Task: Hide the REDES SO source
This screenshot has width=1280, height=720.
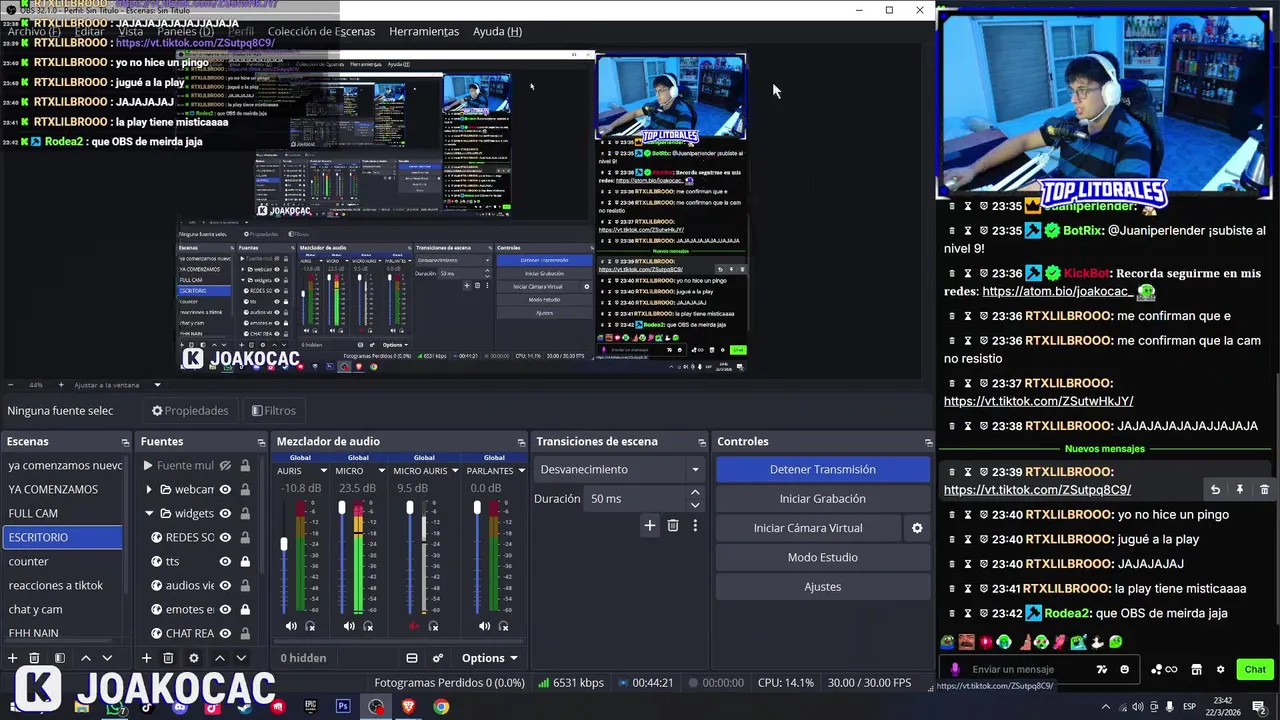Action: [225, 537]
